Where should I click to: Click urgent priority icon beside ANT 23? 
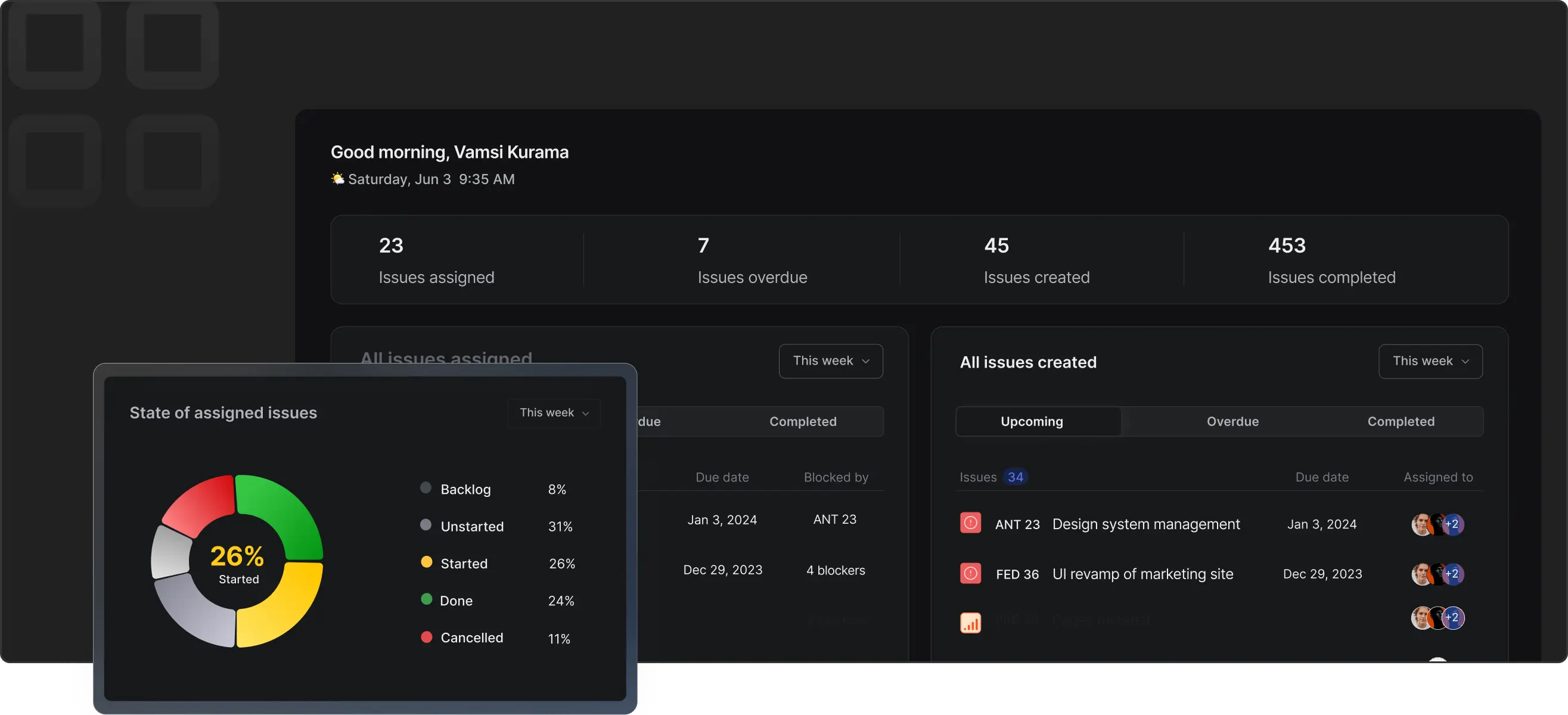click(x=970, y=523)
